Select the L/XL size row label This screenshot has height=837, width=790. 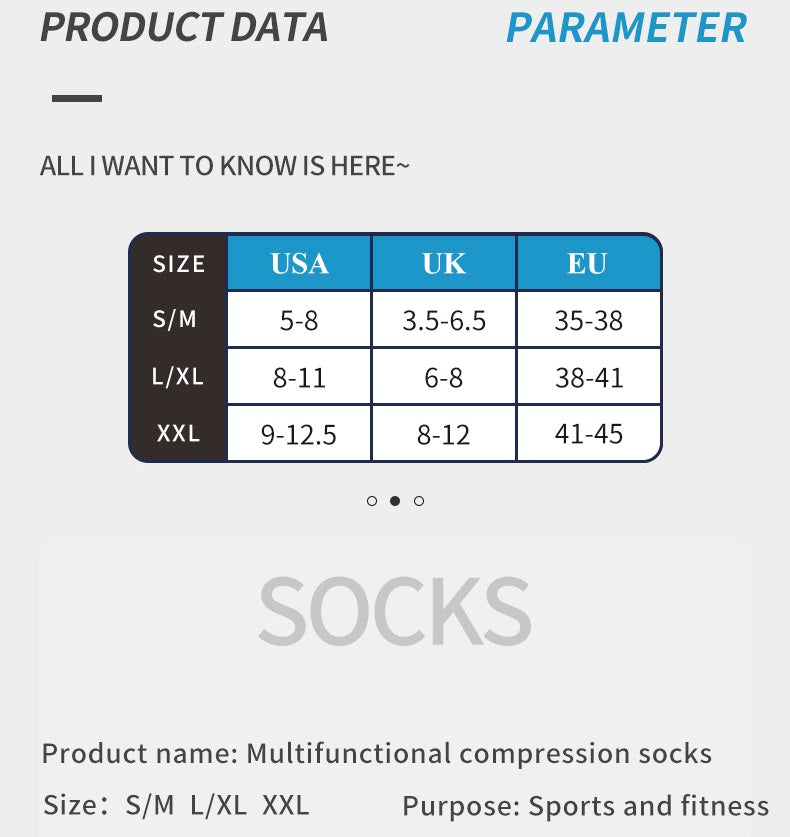tap(177, 377)
